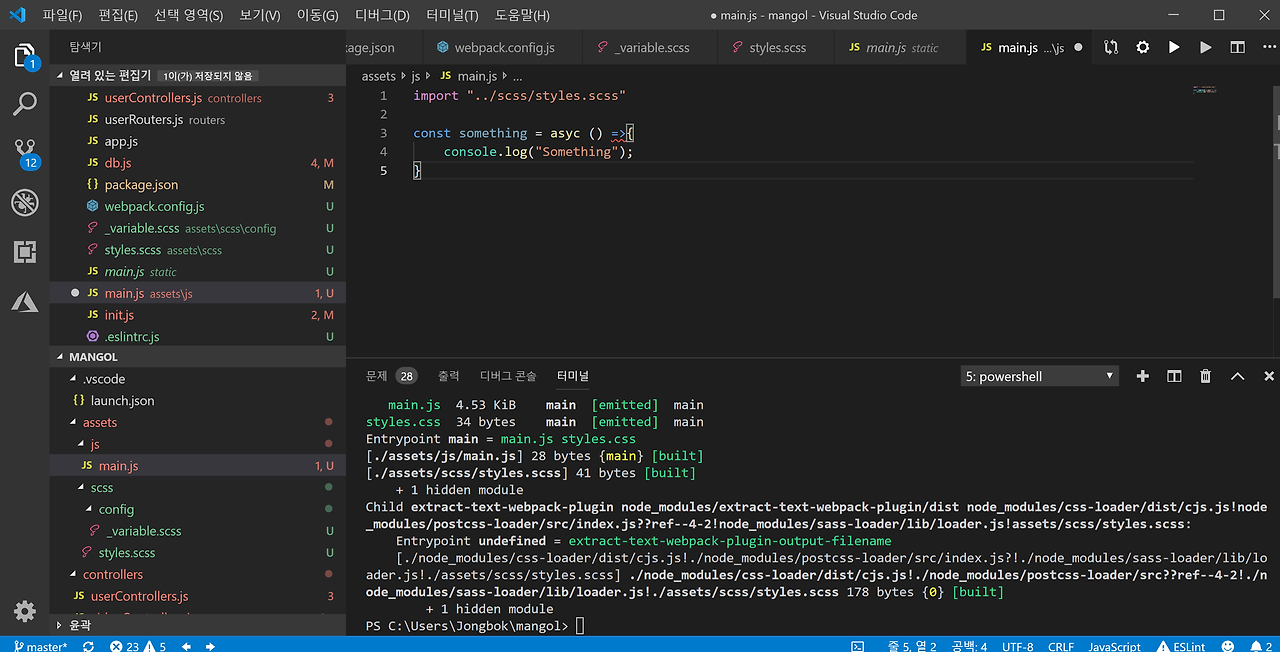Open the Debug view icon
1280x652 pixels.
[25, 202]
